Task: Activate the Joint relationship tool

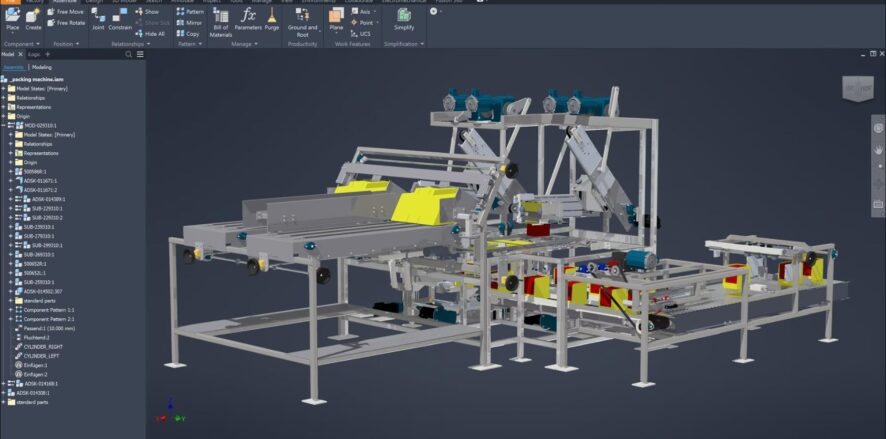Action: coord(98,20)
